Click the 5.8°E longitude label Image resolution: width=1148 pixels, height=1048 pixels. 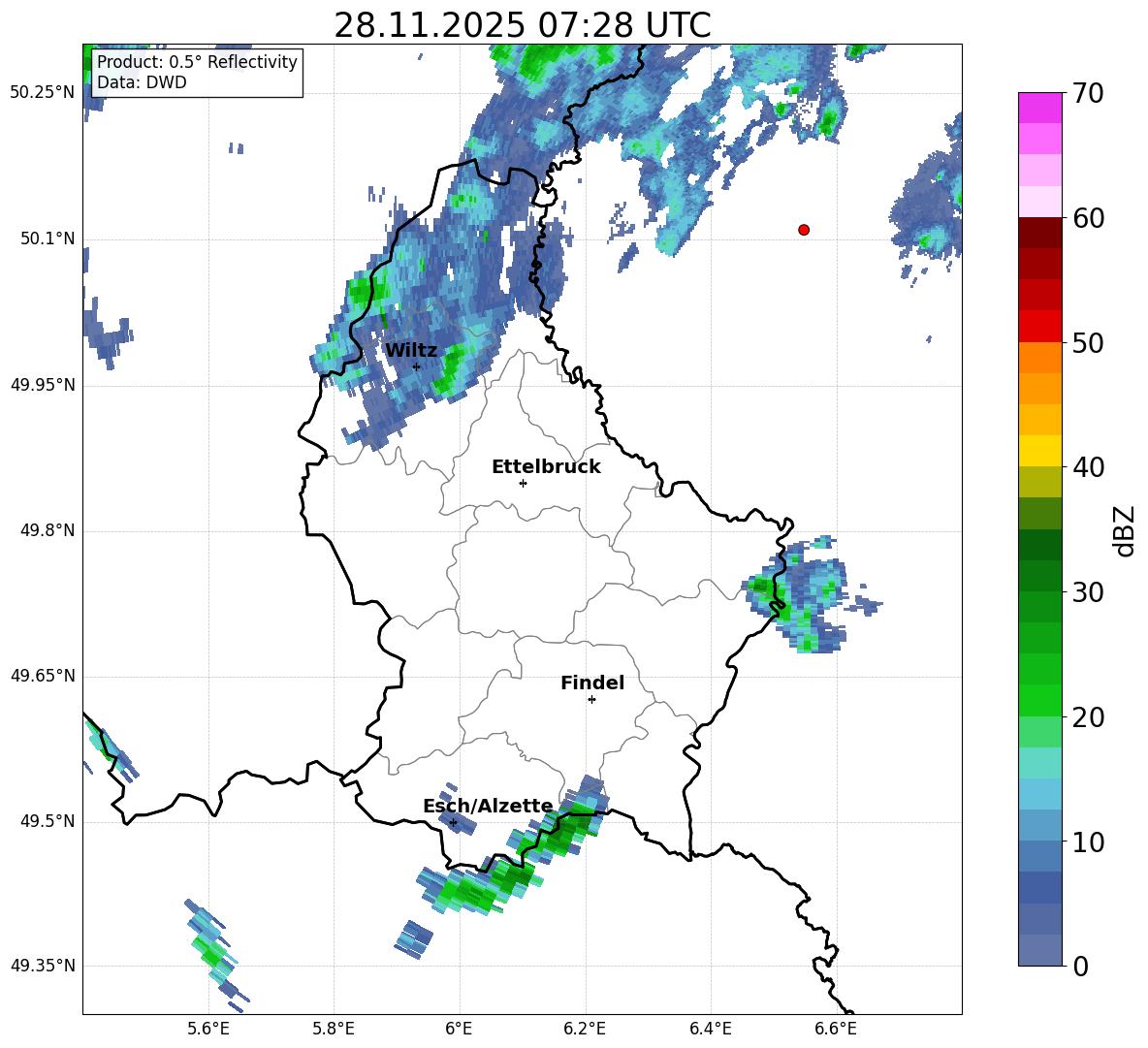click(334, 1029)
